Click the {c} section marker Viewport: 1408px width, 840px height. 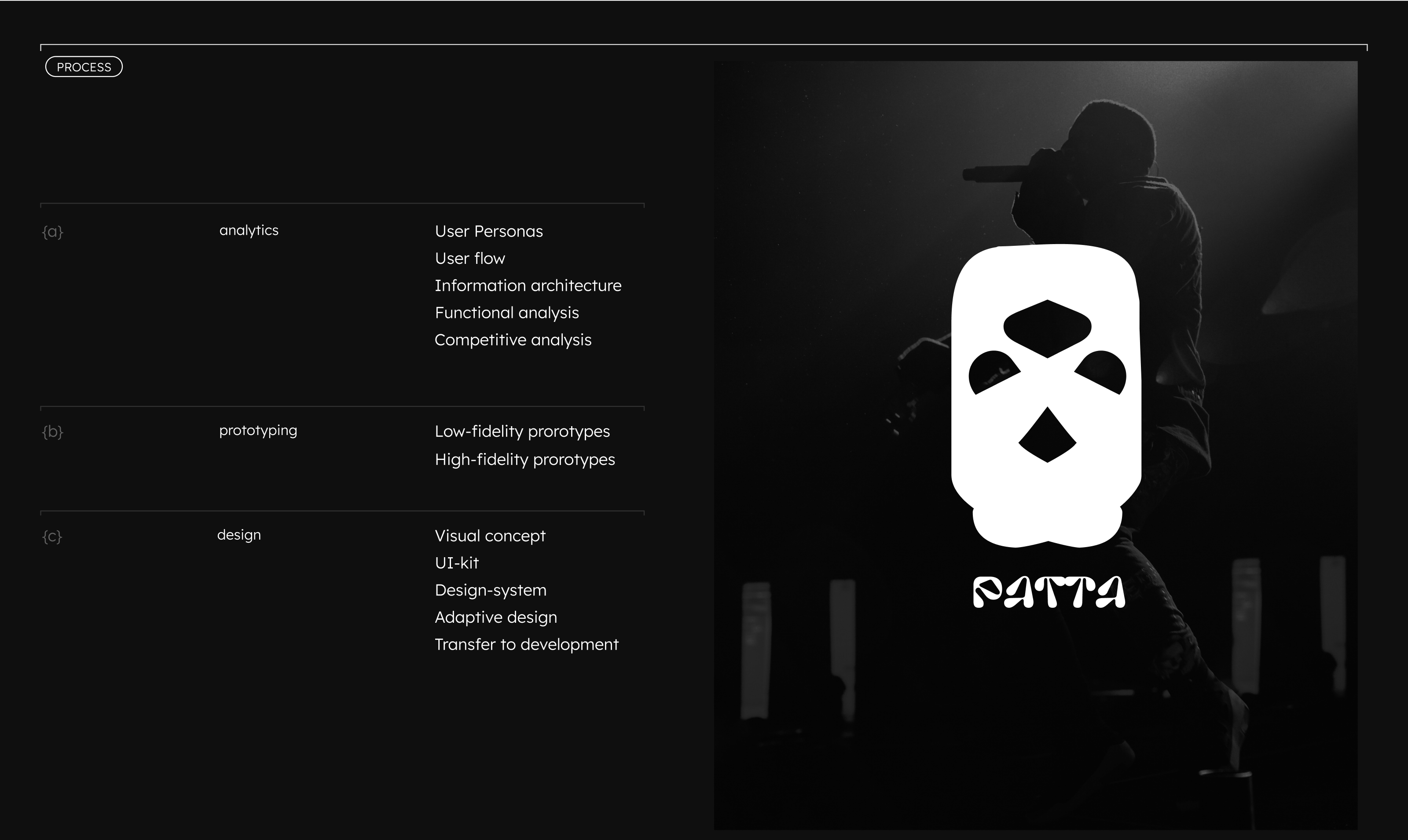point(52,536)
